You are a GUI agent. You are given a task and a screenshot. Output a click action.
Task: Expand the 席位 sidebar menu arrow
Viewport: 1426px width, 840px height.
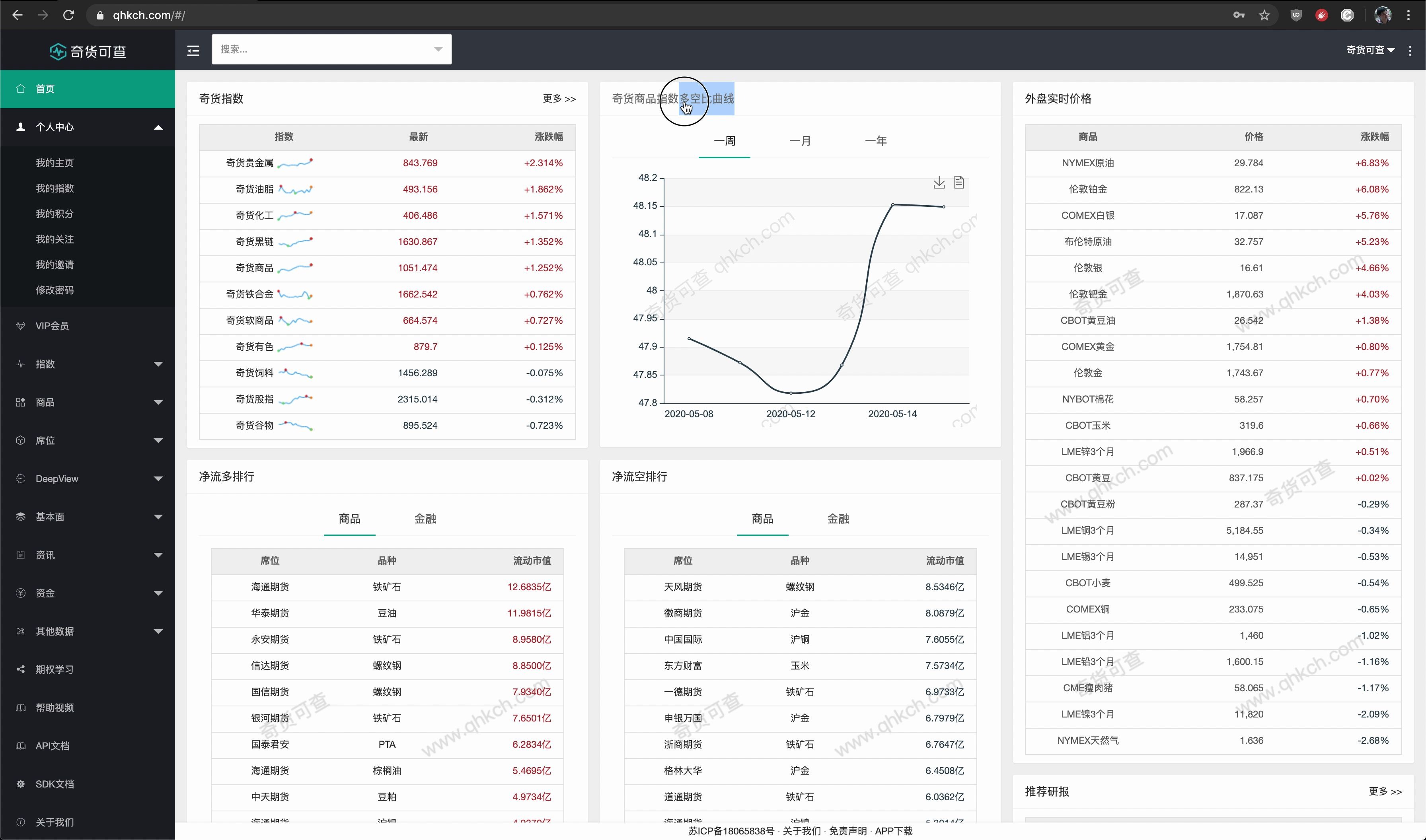pos(158,440)
